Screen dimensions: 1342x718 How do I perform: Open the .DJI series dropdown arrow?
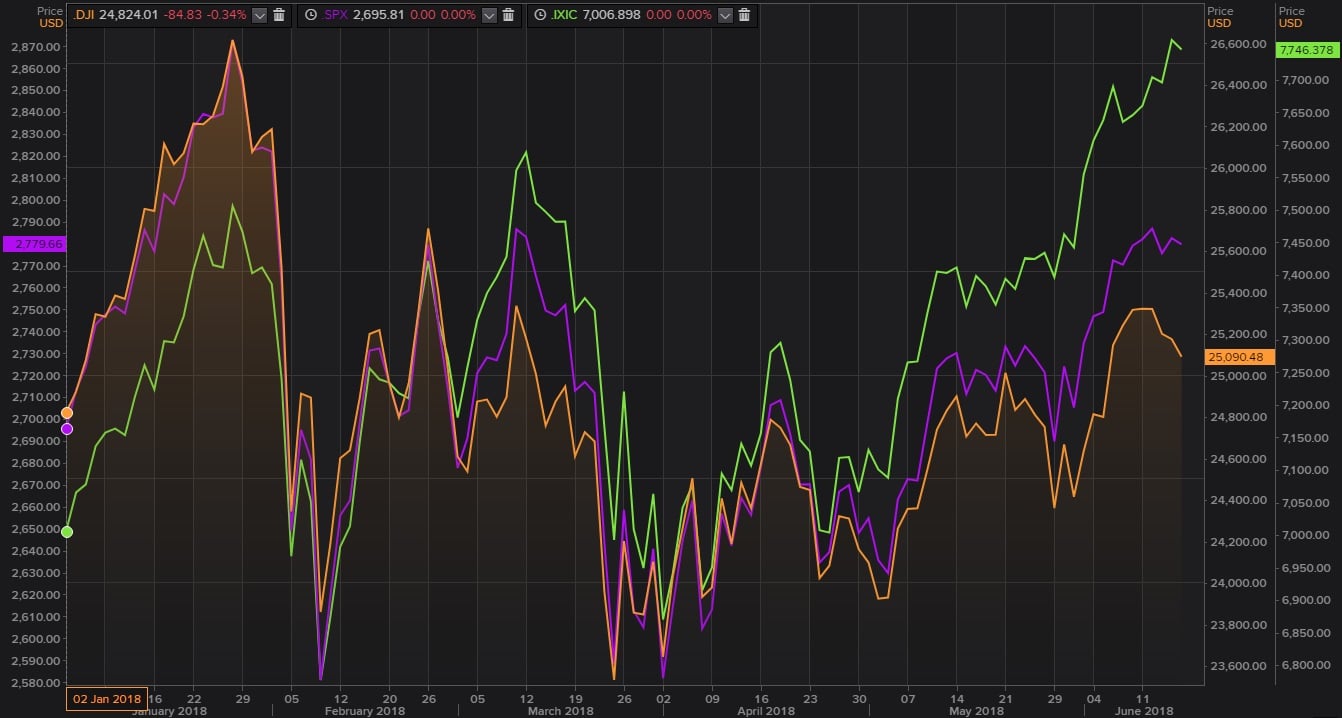pyautogui.click(x=259, y=15)
